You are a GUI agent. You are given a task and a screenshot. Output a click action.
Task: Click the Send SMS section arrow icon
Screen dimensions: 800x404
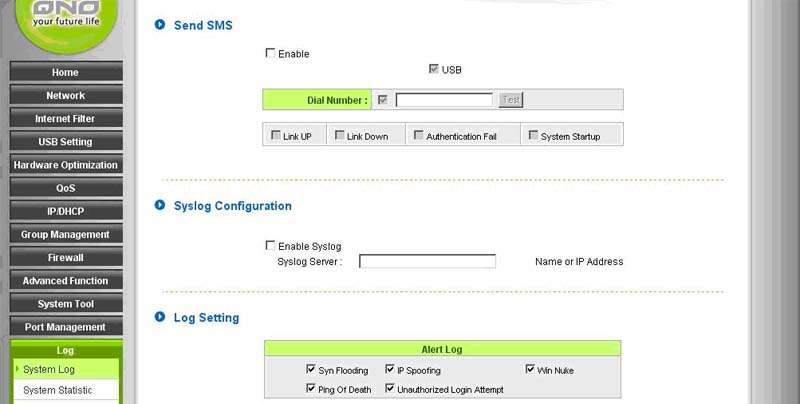pyautogui.click(x=160, y=25)
